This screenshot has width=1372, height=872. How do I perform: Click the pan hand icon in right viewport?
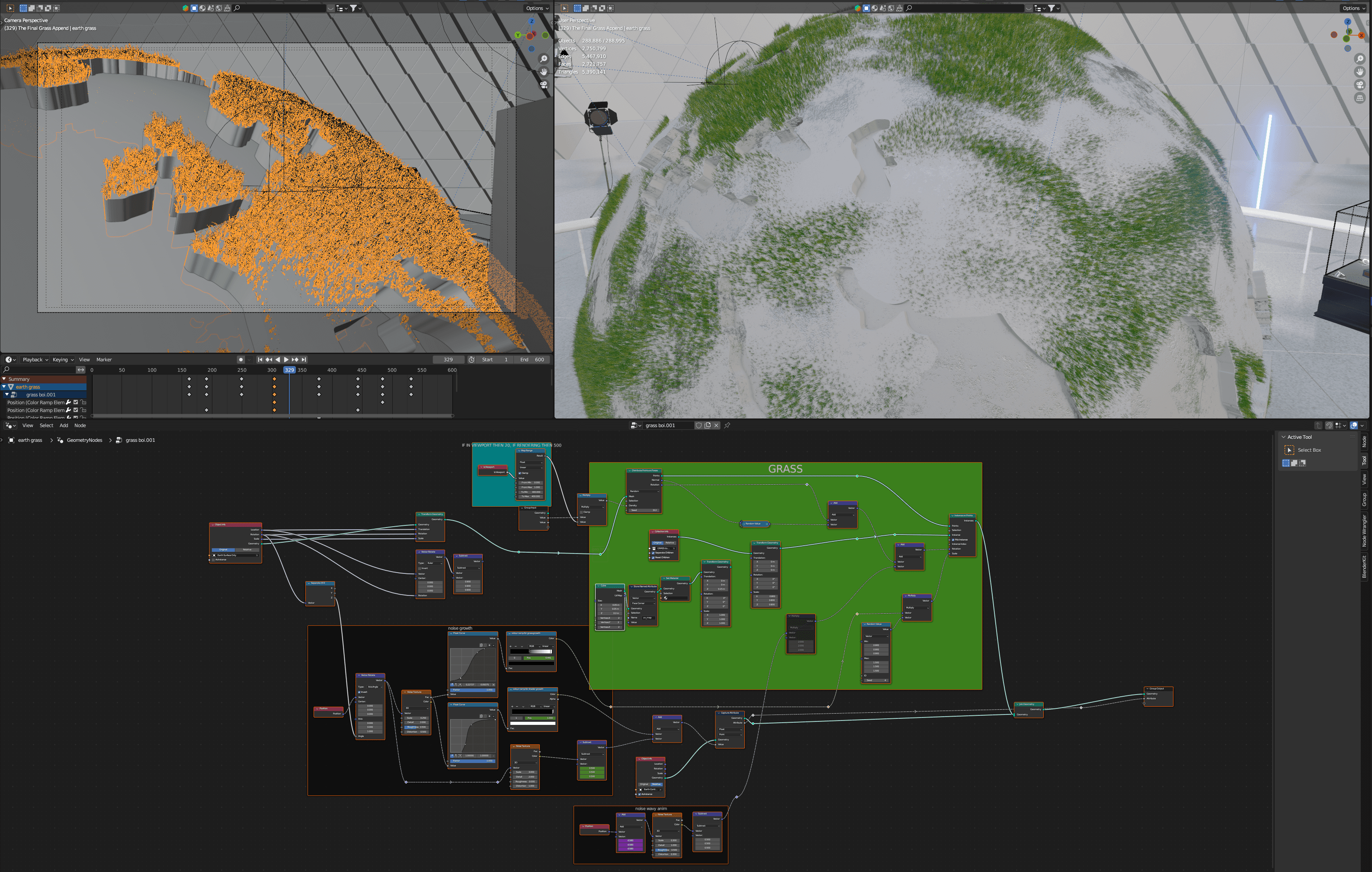[1359, 72]
